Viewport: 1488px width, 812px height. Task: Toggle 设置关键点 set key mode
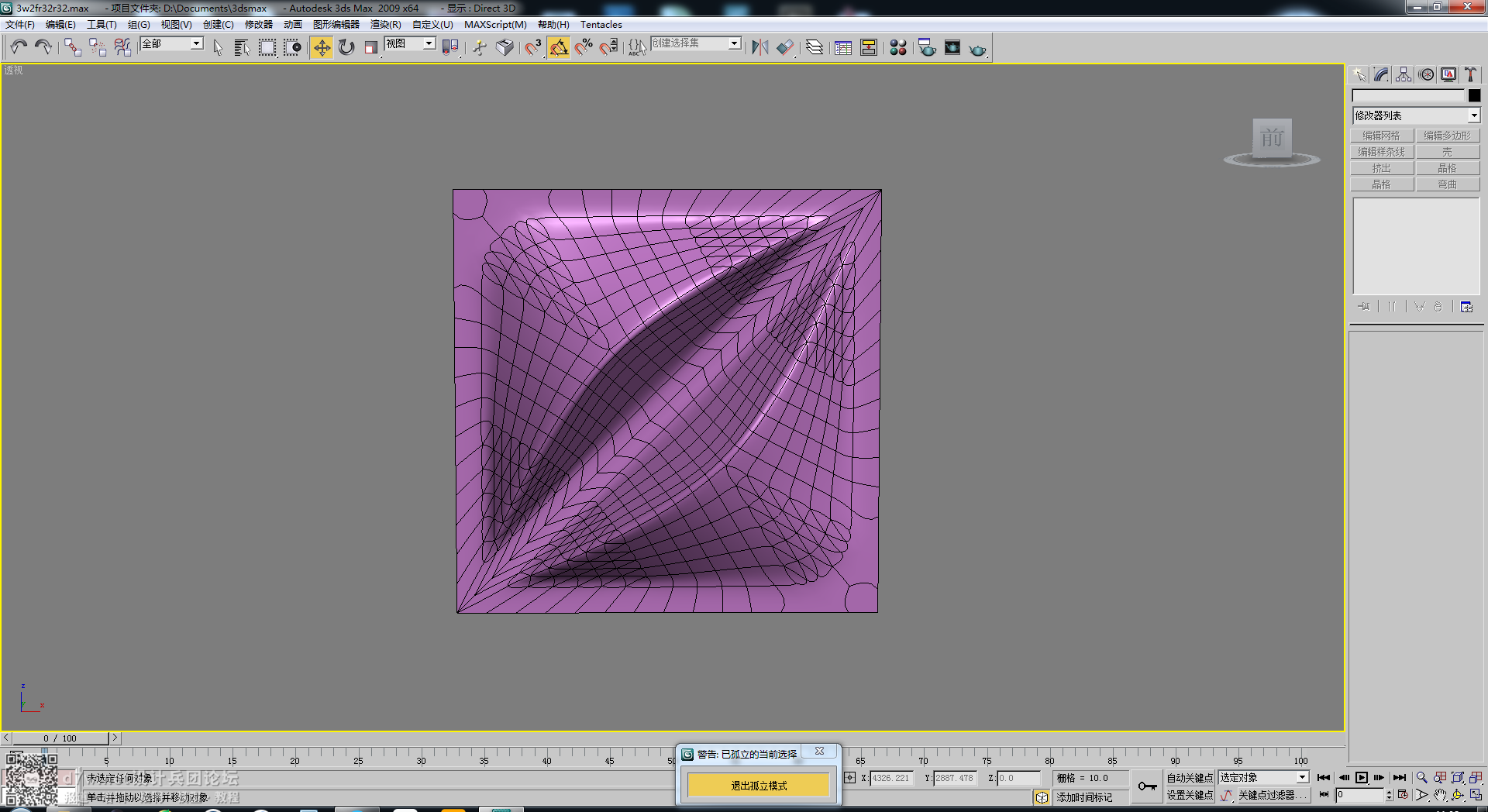click(1190, 795)
